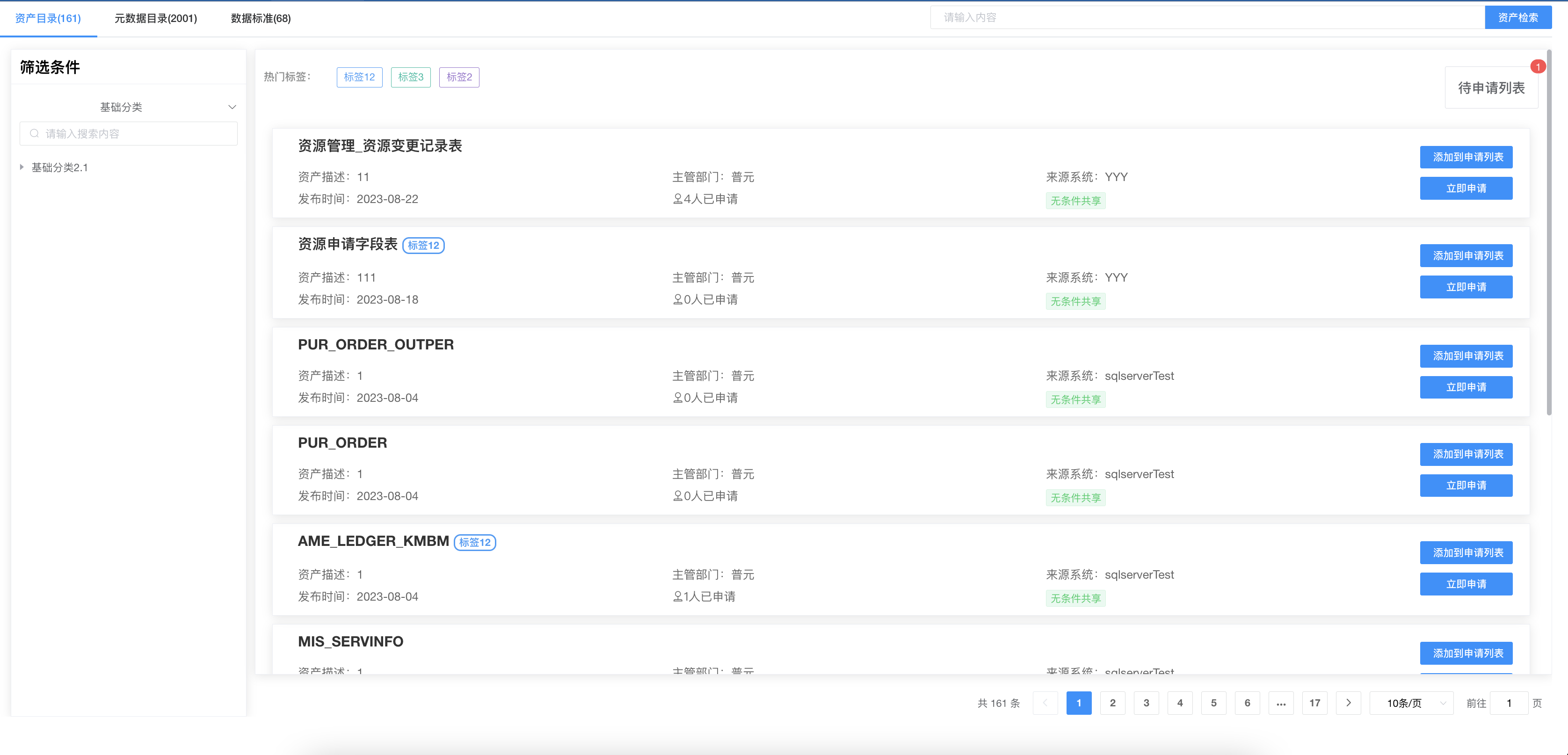Image resolution: width=1568 pixels, height=755 pixels.
Task: Click the 前往 page number input
Action: pos(1508,703)
